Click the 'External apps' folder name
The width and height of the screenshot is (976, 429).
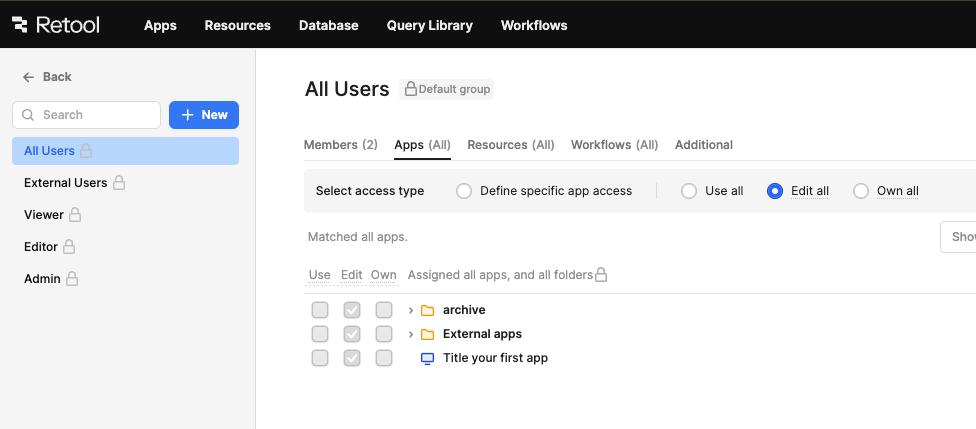coord(482,334)
